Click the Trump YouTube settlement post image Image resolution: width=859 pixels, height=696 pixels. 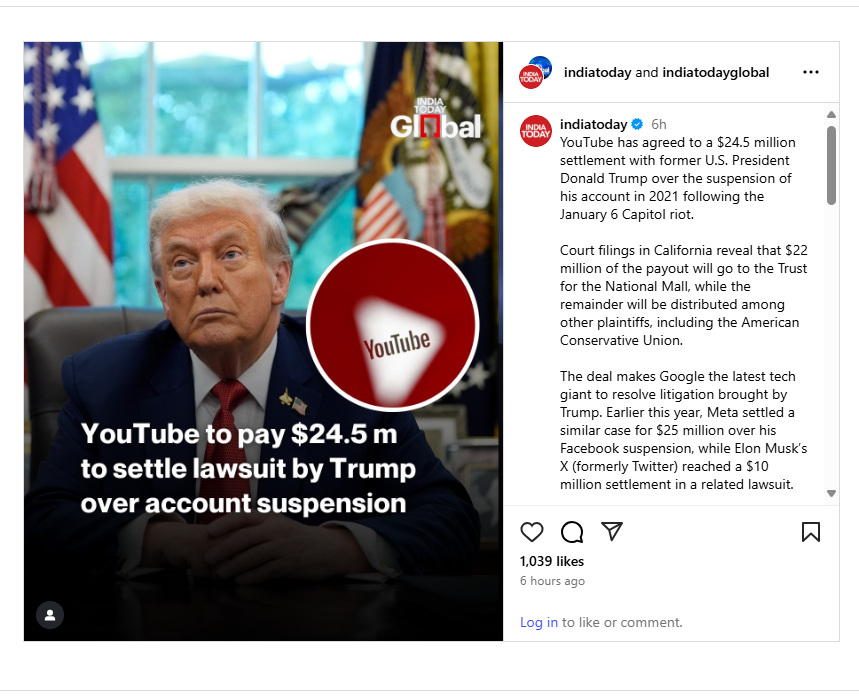coord(263,341)
